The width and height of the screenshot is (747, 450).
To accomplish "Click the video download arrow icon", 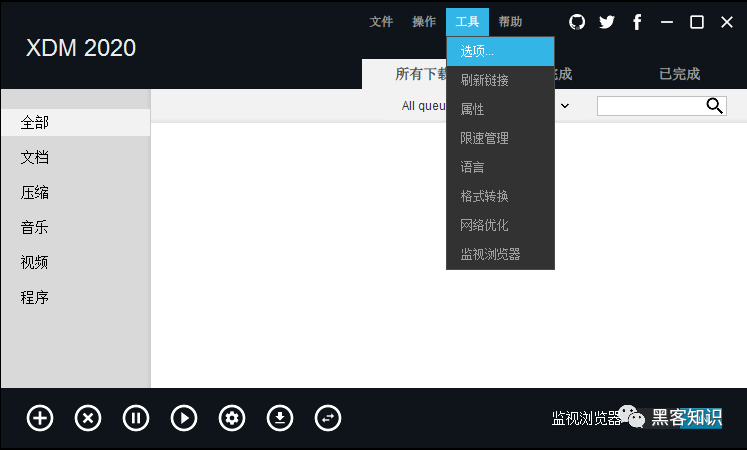I will [x=280, y=418].
